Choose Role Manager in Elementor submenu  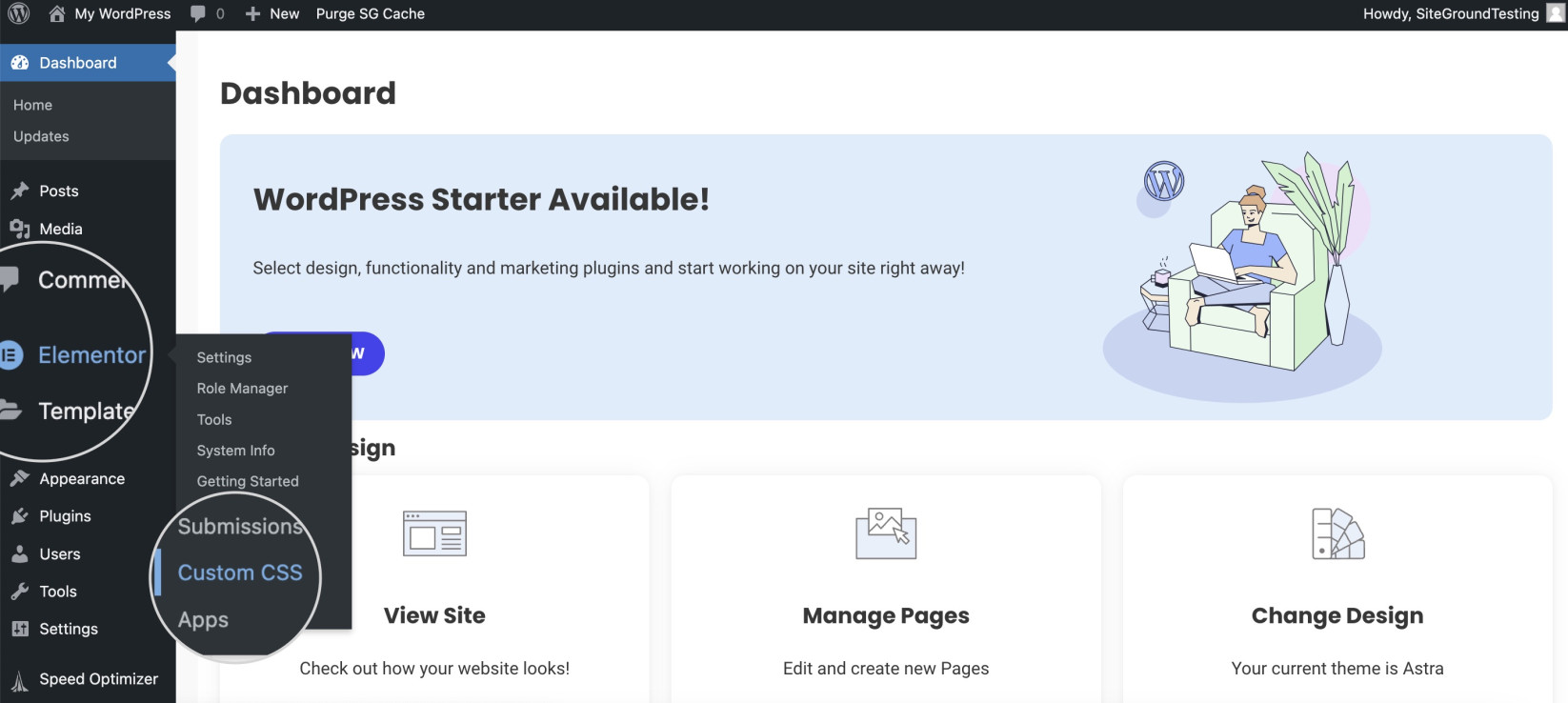242,389
